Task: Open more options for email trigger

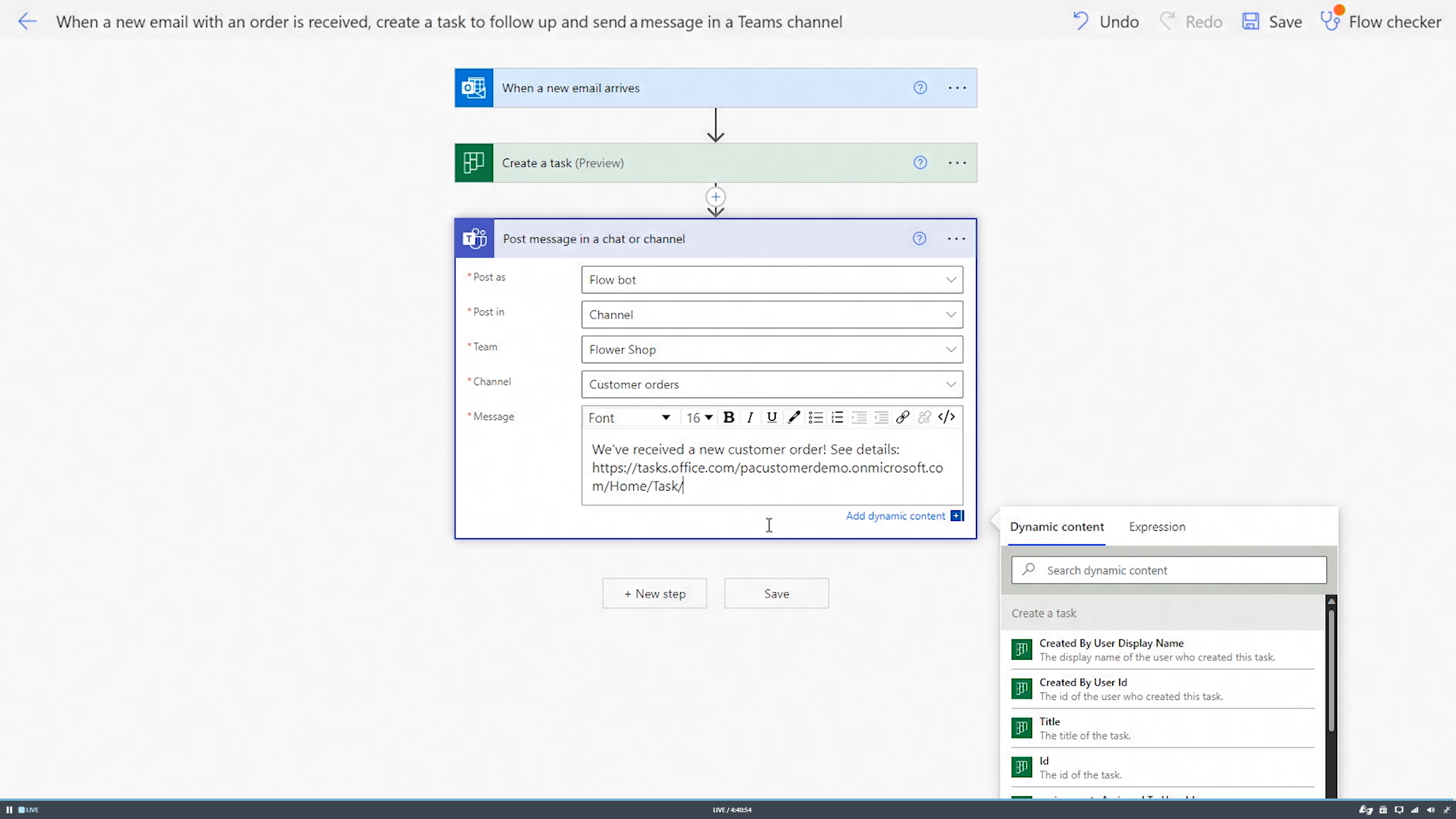Action: [957, 88]
